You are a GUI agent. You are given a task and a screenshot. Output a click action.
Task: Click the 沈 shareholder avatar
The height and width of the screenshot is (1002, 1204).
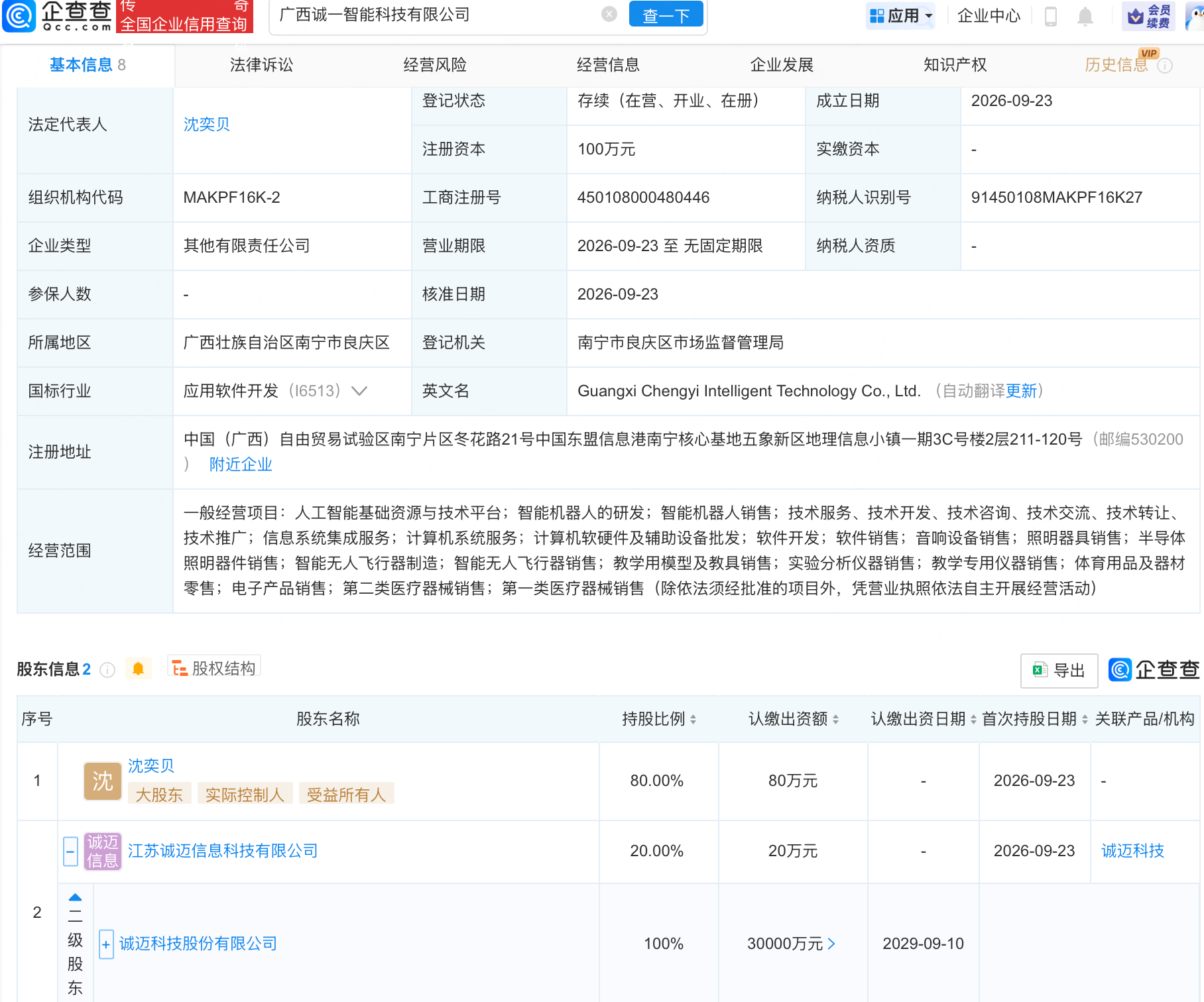click(x=103, y=781)
